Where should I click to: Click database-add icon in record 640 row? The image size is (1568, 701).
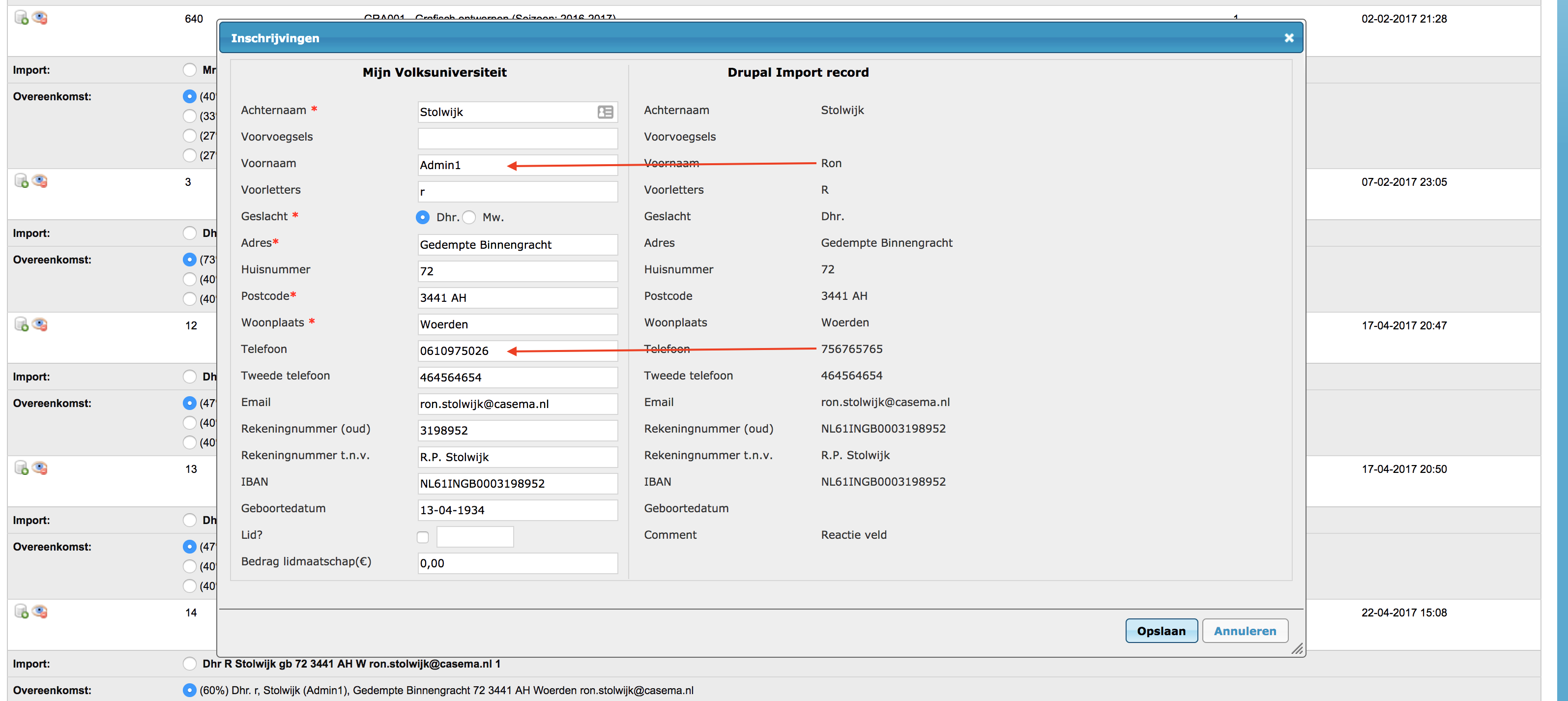[x=21, y=18]
